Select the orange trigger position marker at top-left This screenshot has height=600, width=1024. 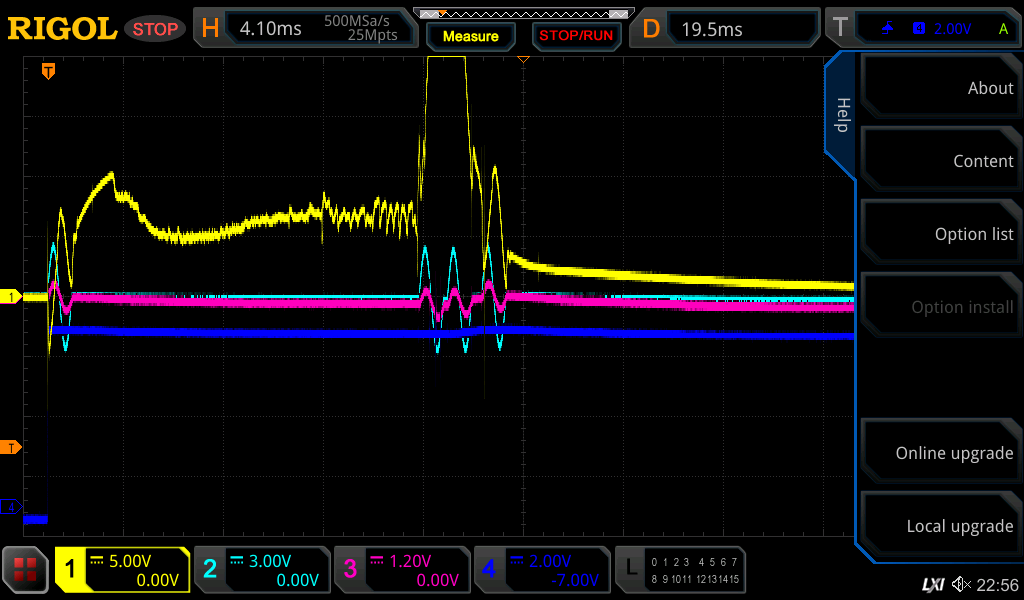(47, 71)
